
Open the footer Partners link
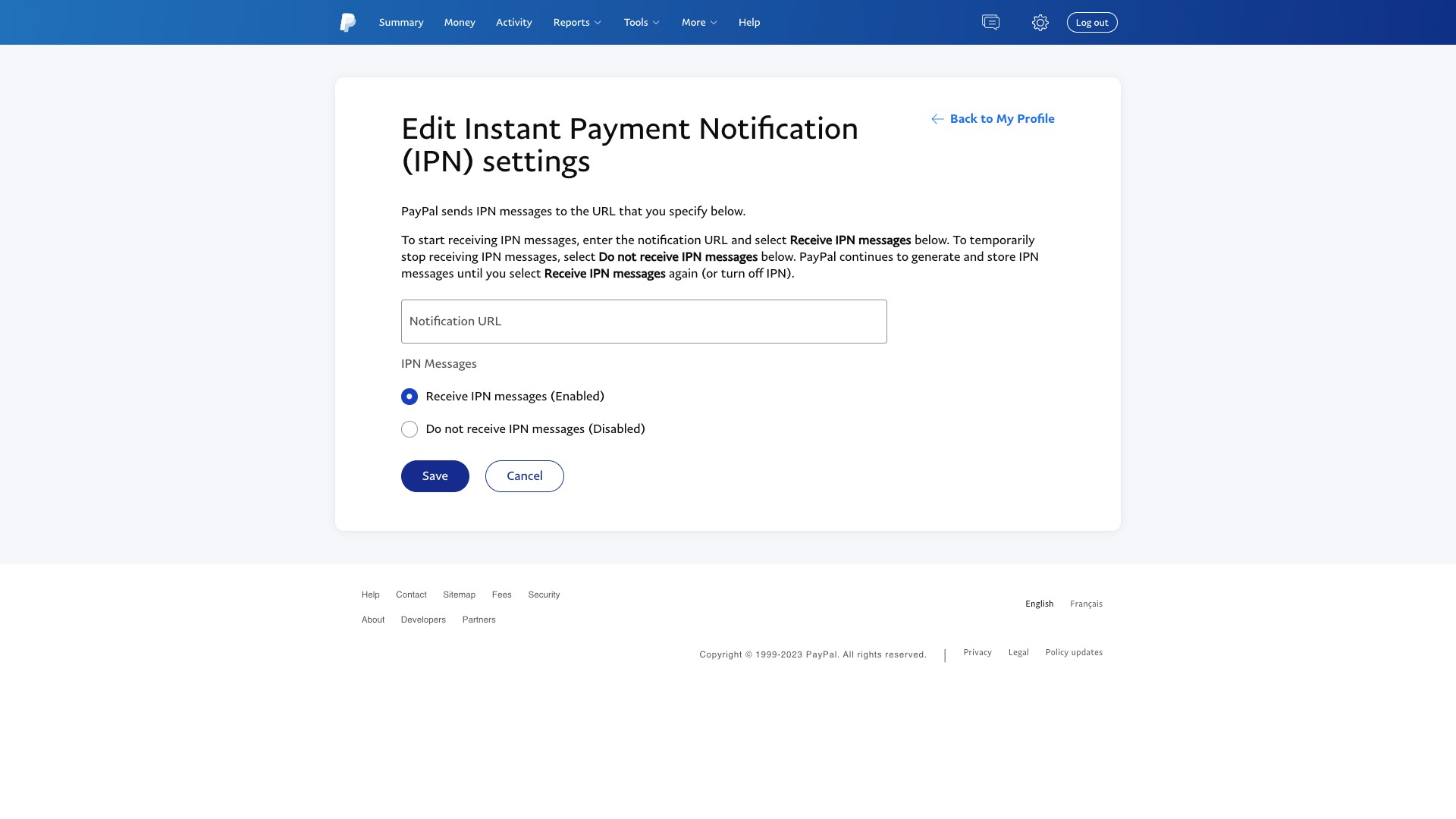coord(479,620)
